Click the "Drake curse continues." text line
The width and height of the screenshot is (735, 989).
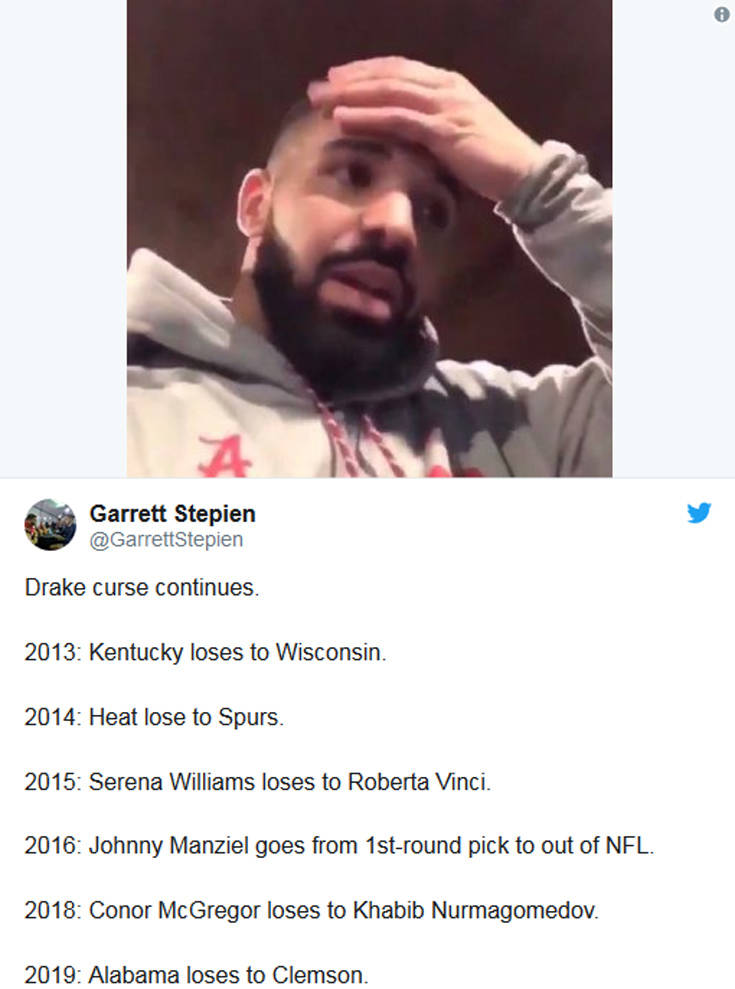(142, 588)
